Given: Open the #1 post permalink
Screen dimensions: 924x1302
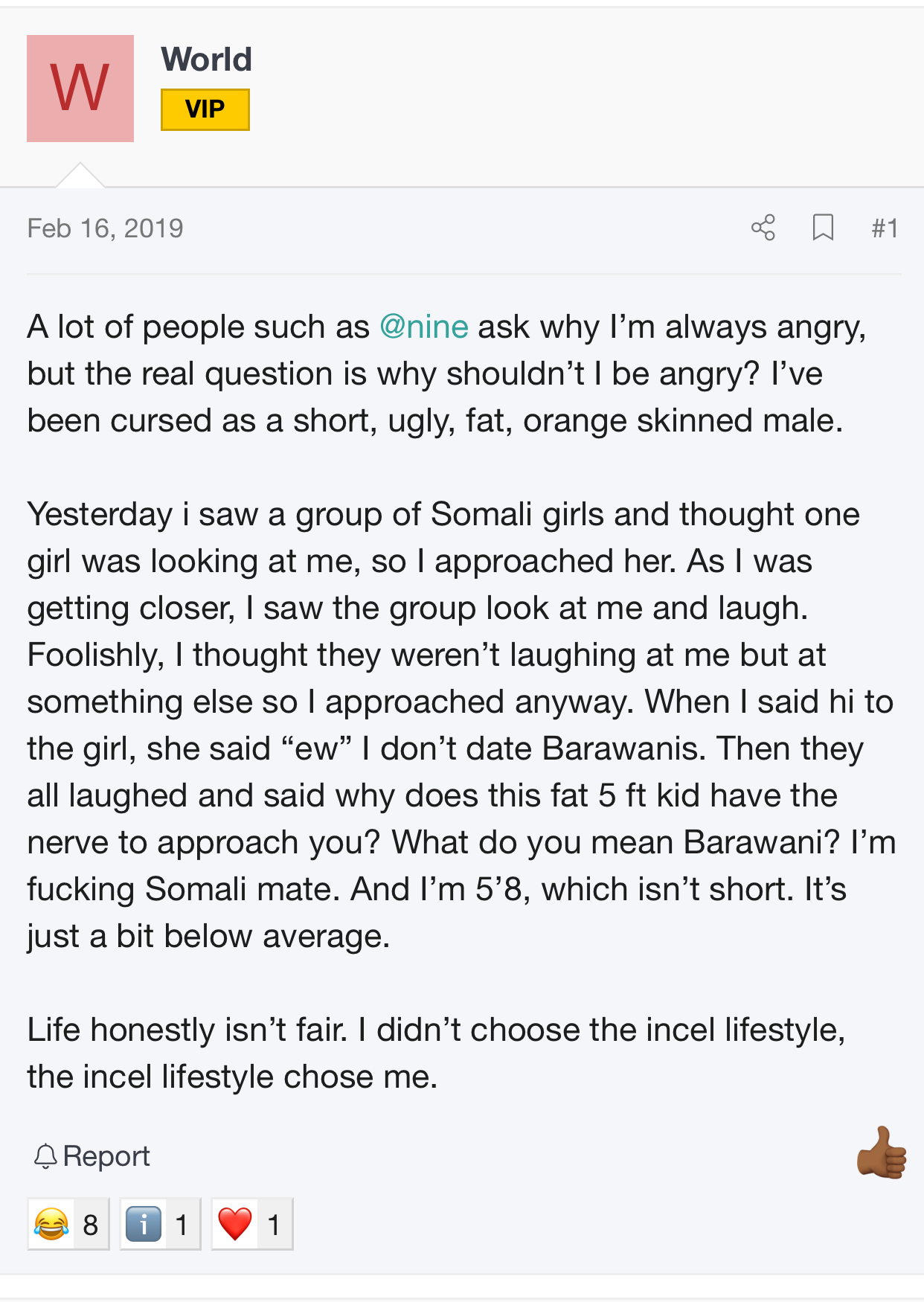Looking at the screenshot, I should click(x=885, y=228).
